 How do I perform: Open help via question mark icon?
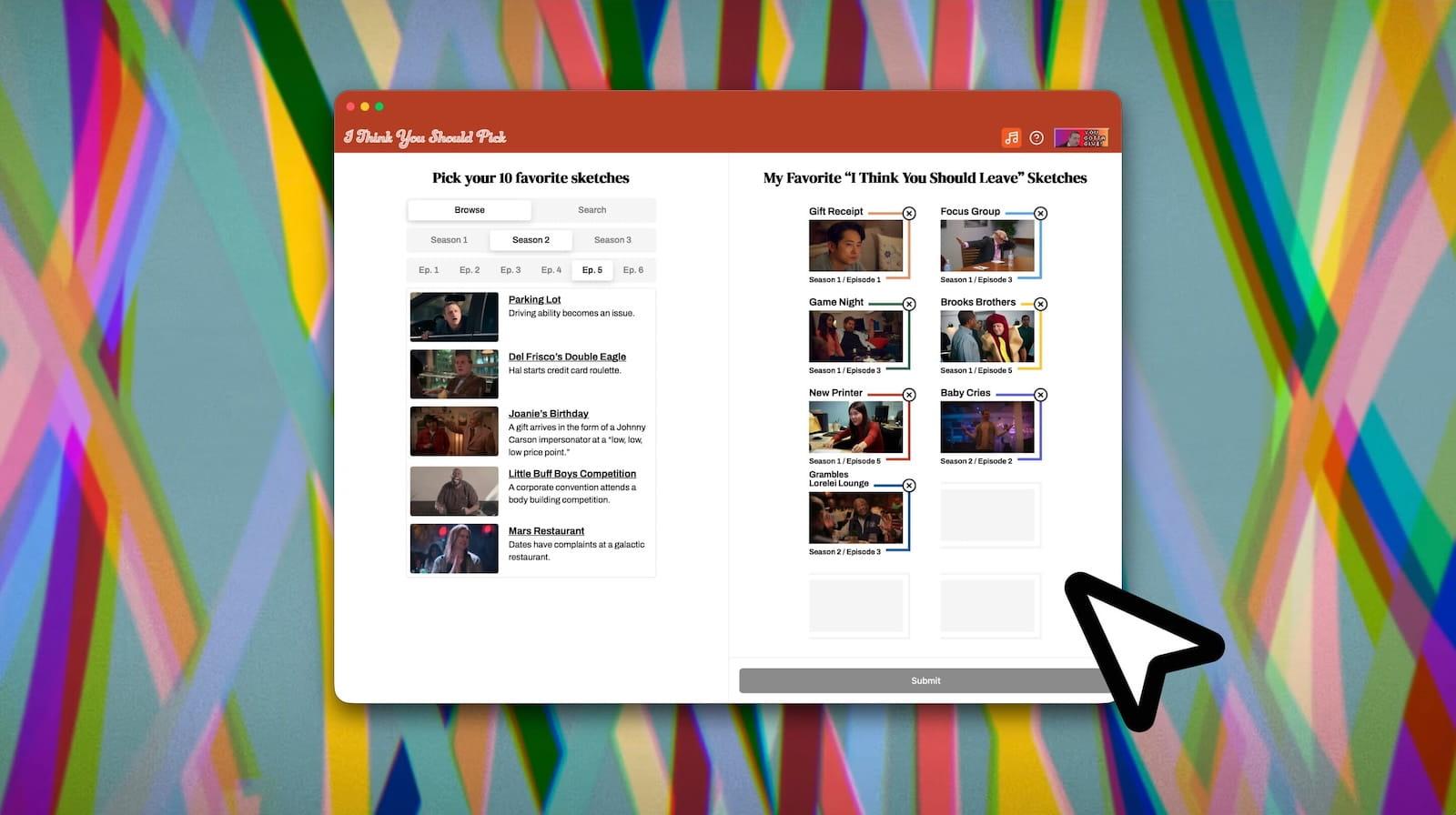(x=1036, y=137)
